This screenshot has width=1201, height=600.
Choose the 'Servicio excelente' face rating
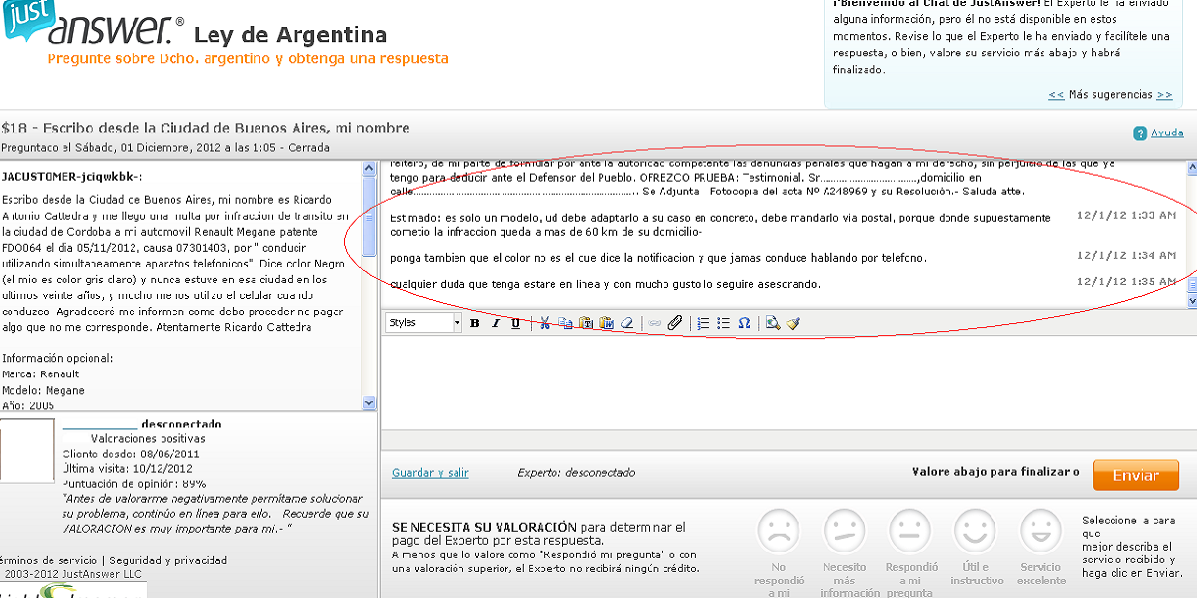1040,530
